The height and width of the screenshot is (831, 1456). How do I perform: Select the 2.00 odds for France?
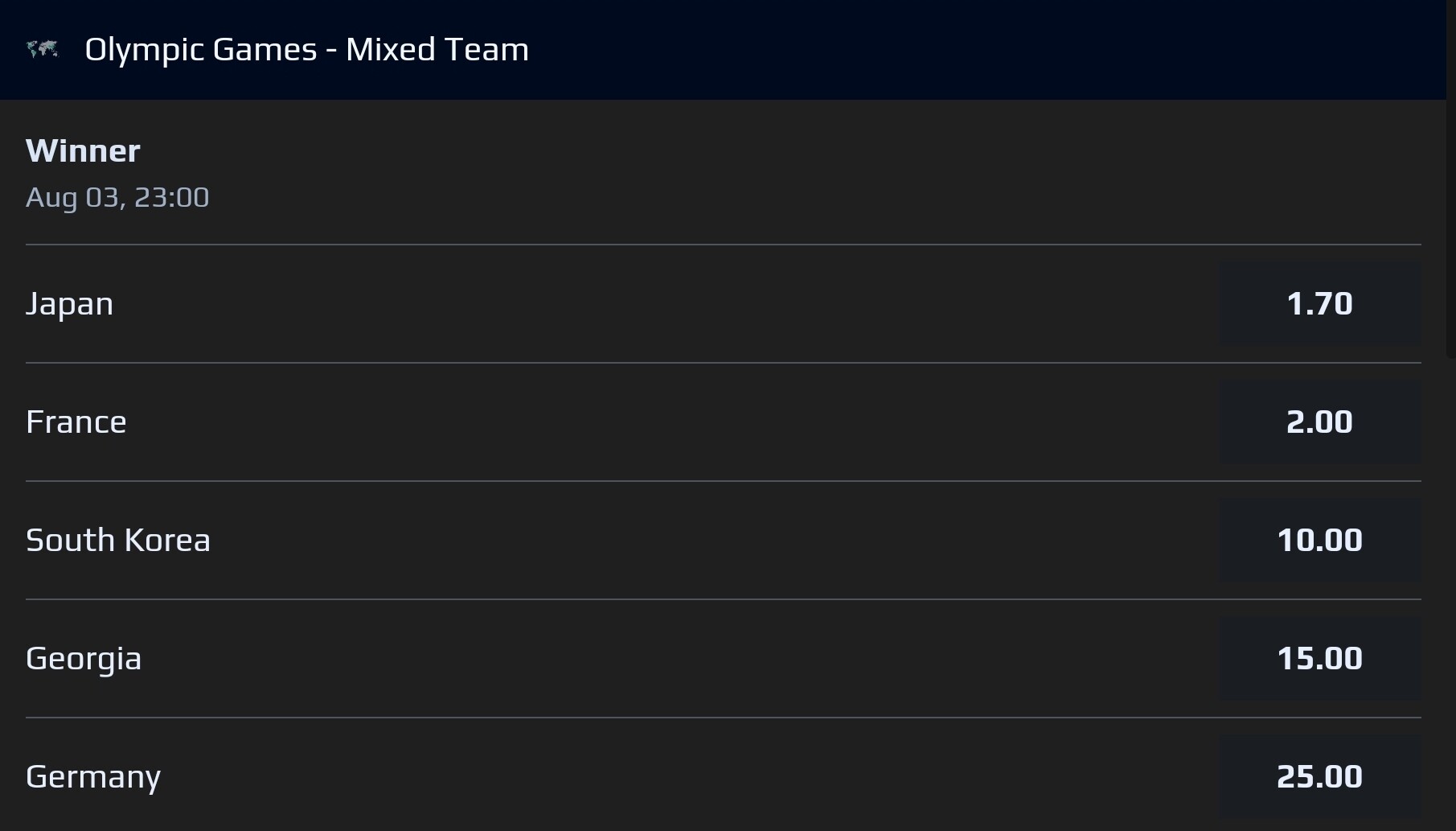[1319, 422]
